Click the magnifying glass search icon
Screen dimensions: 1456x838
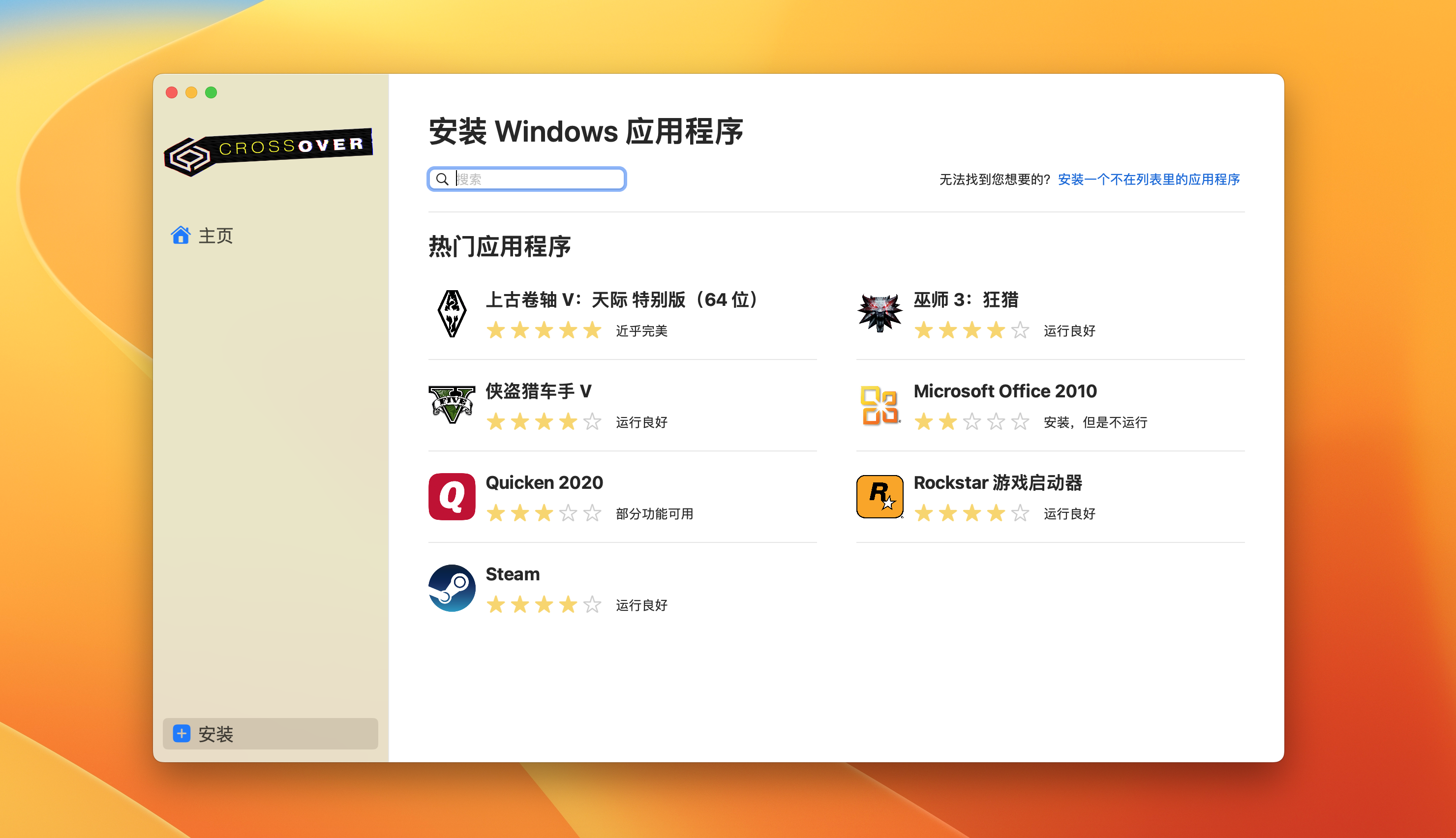(442, 179)
